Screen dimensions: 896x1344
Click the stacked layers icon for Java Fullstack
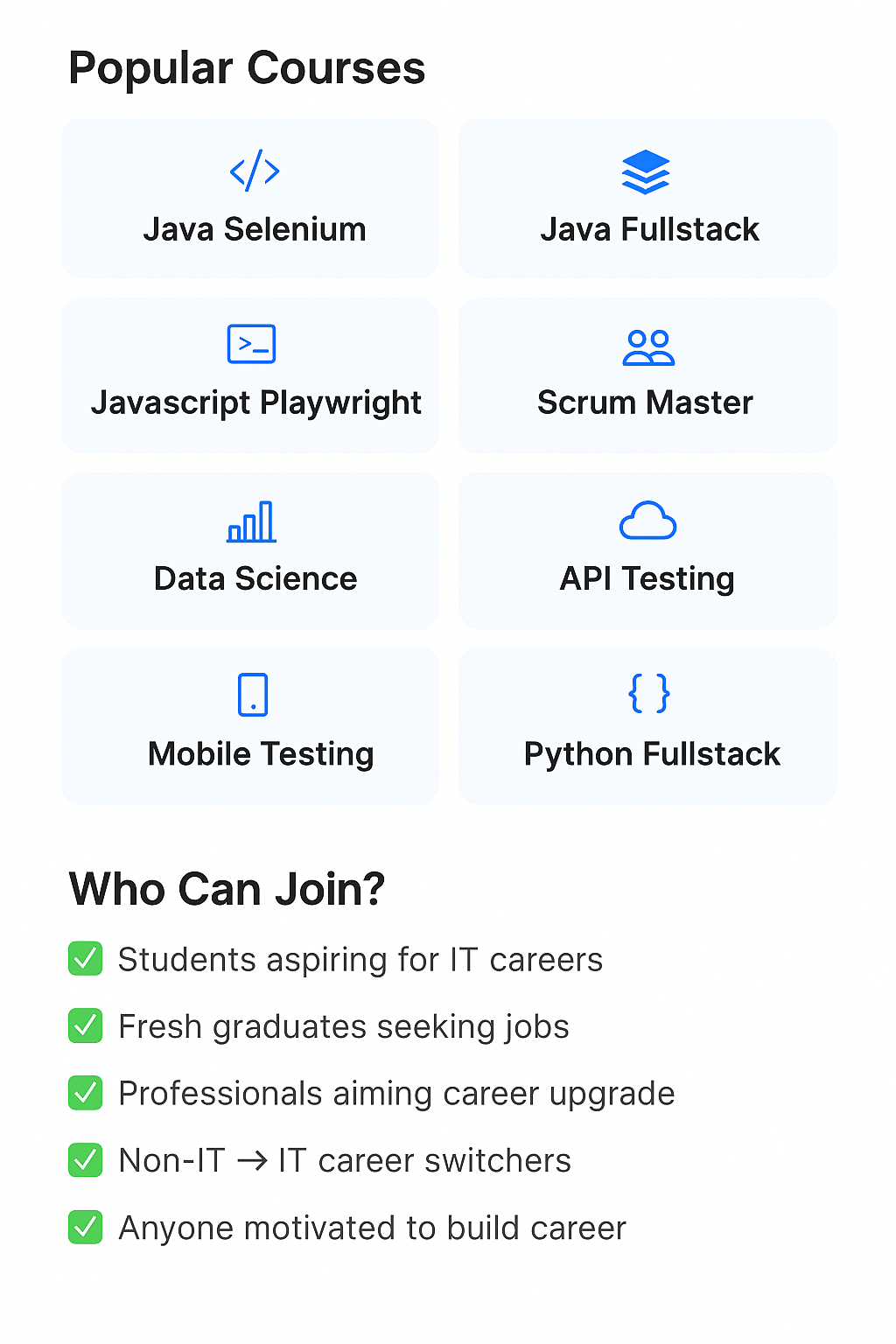(x=646, y=171)
